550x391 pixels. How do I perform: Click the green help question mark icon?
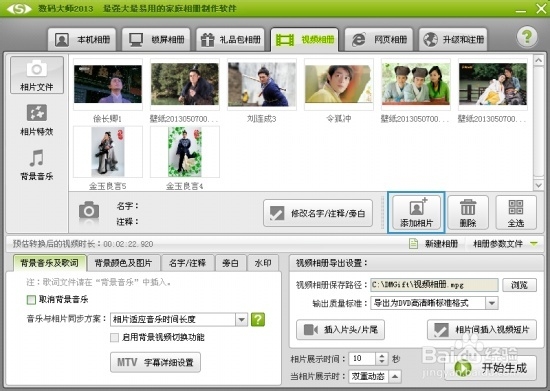pos(526,36)
